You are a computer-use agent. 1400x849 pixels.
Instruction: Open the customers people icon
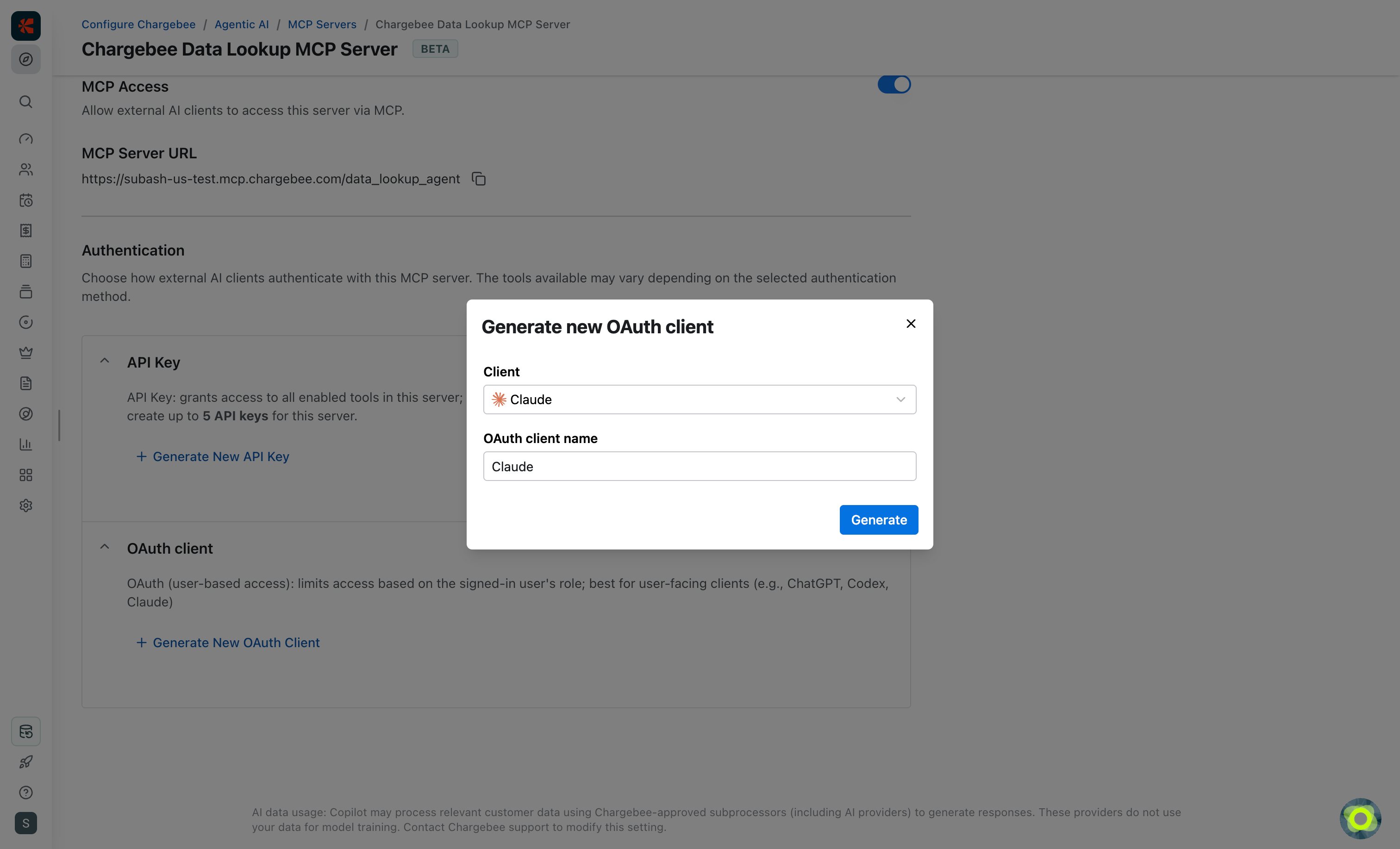pyautogui.click(x=25, y=169)
